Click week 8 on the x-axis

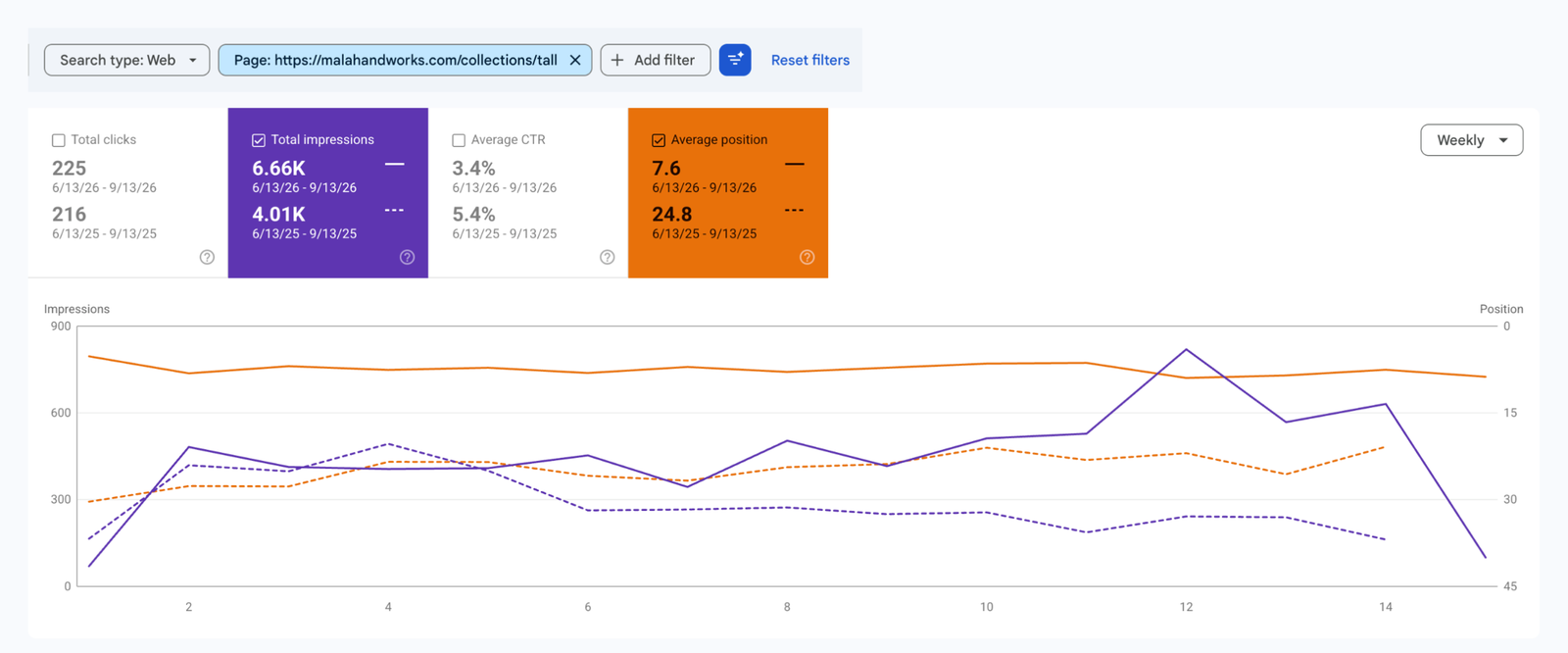click(x=787, y=607)
